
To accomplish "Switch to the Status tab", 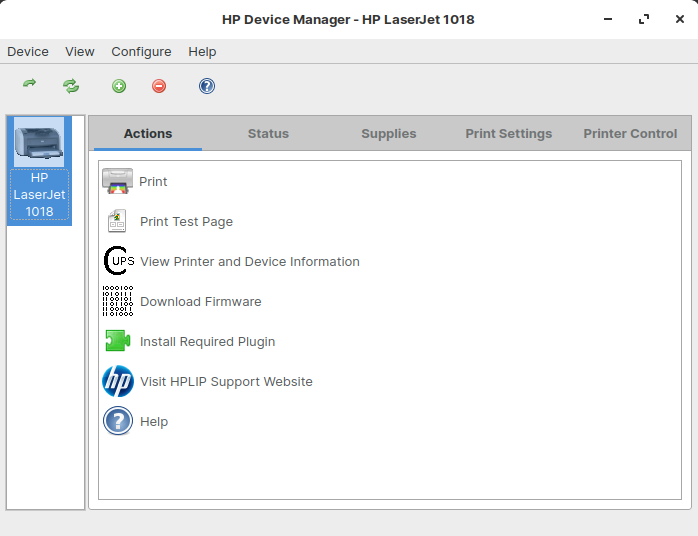I will click(x=268, y=133).
